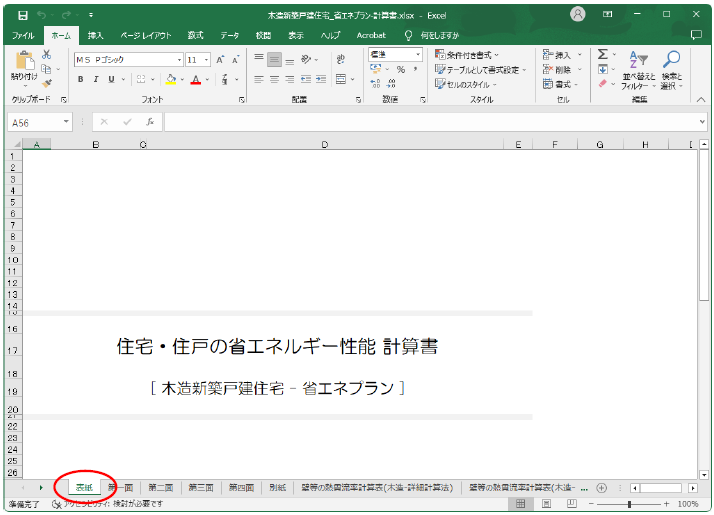
Task: Click the Increase Decimal icon
Action: point(376,84)
